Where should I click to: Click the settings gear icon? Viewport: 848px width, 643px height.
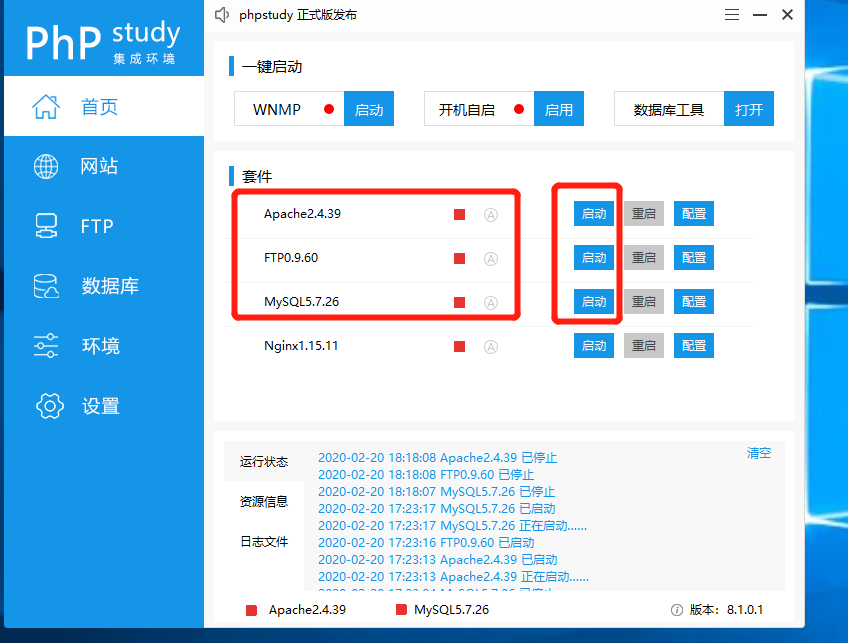(x=50, y=406)
